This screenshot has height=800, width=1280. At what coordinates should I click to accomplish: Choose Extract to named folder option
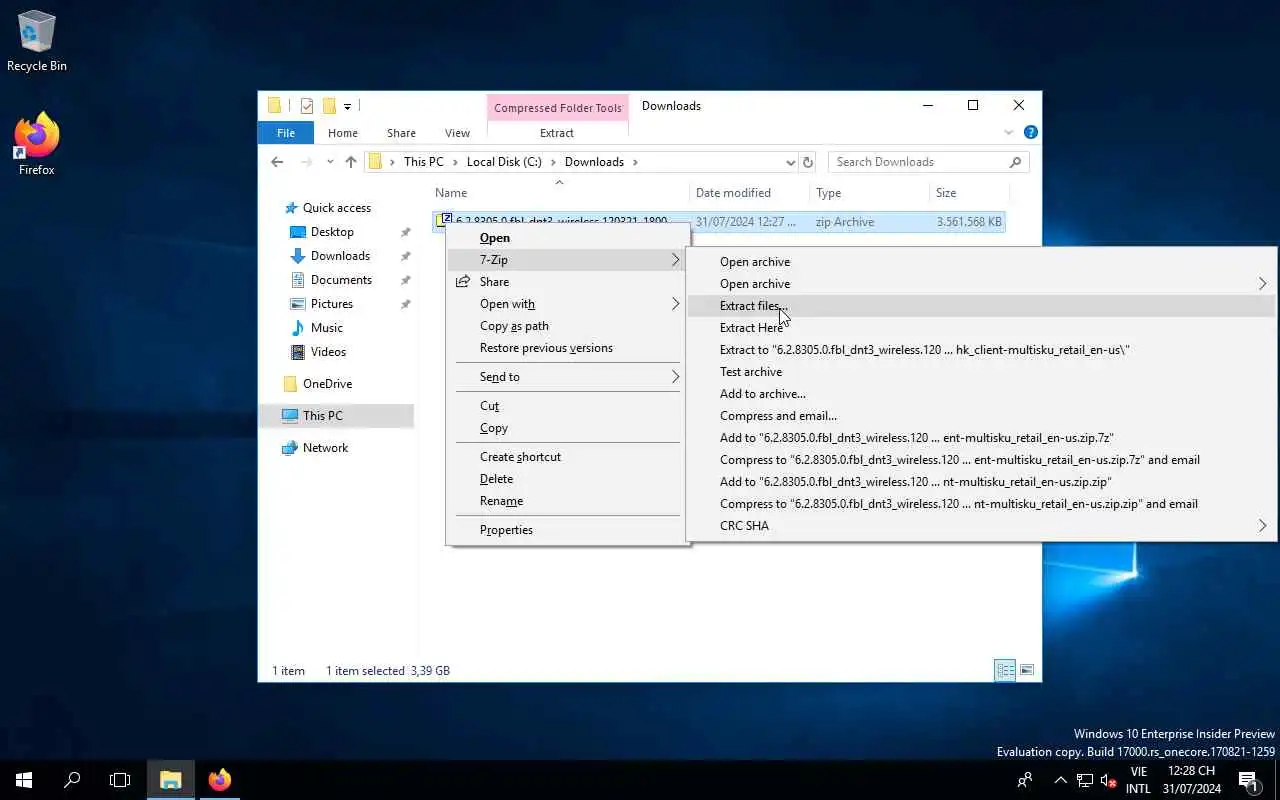[x=981, y=350]
